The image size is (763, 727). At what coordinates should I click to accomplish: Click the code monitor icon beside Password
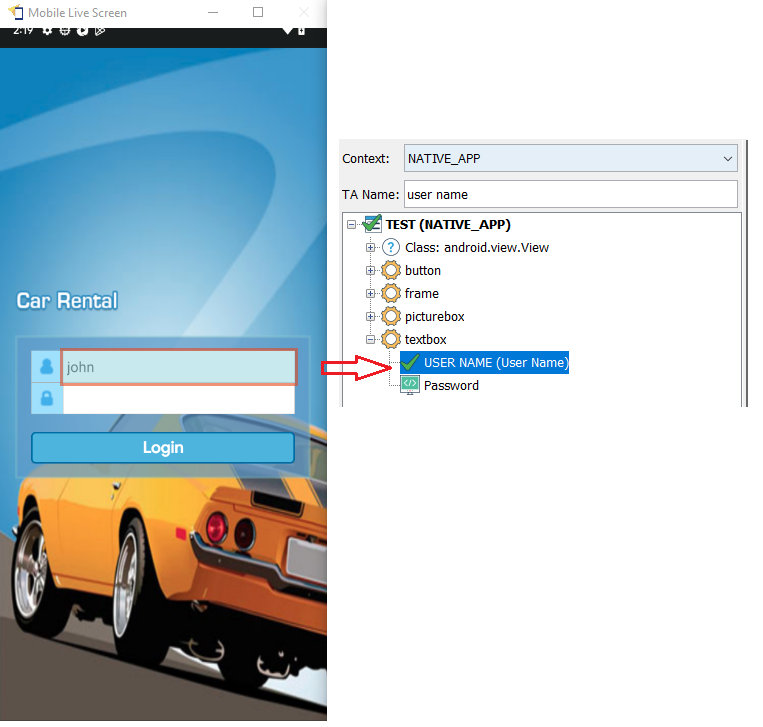(410, 385)
